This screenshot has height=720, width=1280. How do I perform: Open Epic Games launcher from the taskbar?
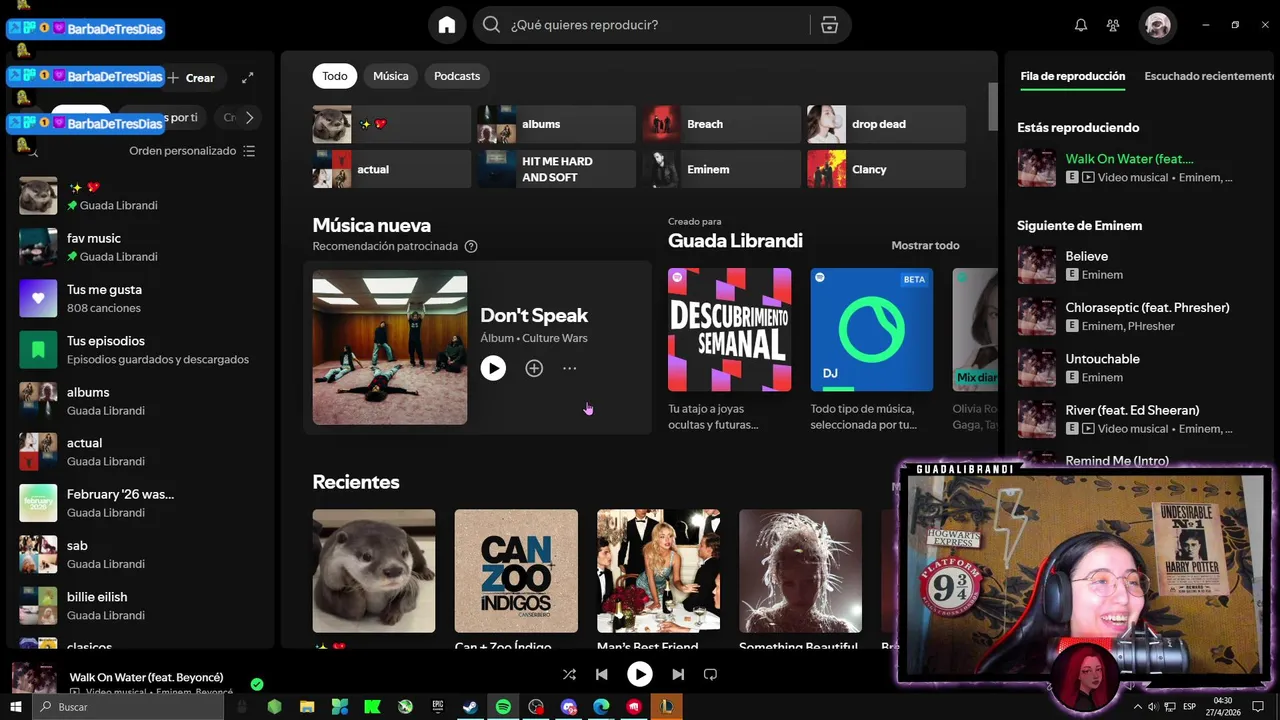(x=438, y=707)
